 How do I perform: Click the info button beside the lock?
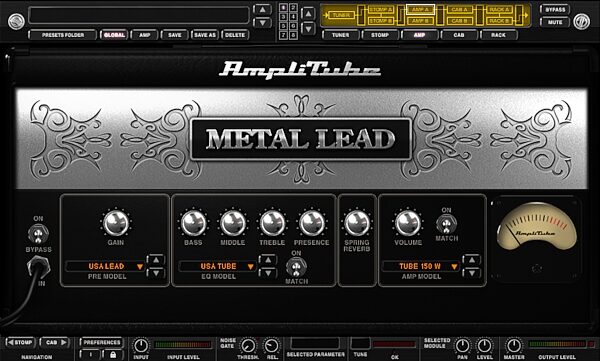tap(91, 354)
